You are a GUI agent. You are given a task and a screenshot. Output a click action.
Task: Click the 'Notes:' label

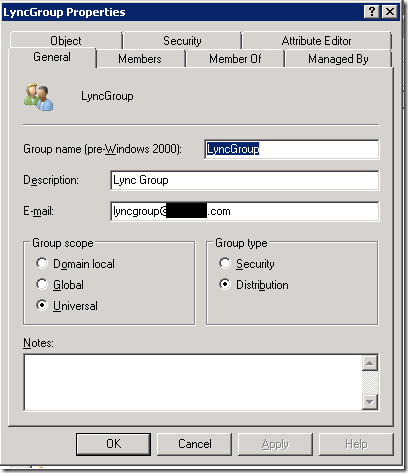(38, 343)
